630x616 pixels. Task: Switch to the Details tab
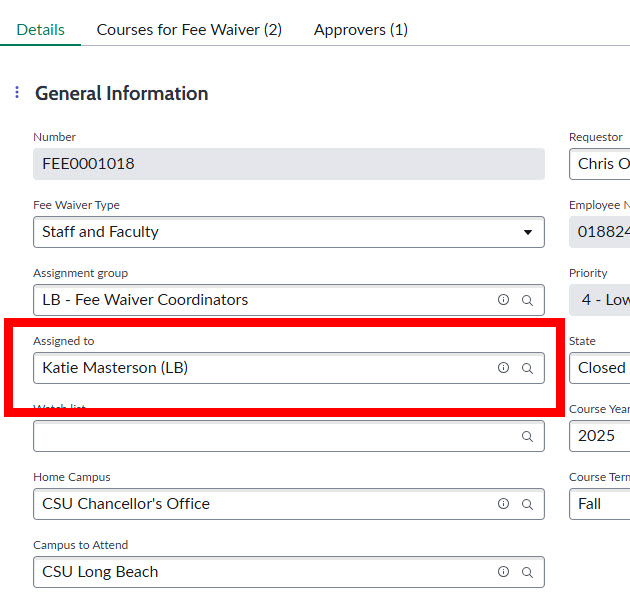41,29
